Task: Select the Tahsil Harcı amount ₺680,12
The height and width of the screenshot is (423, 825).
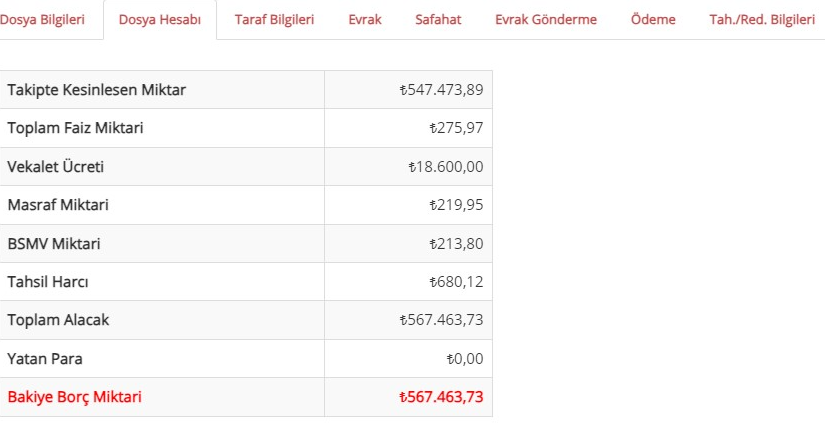Action: (456, 282)
